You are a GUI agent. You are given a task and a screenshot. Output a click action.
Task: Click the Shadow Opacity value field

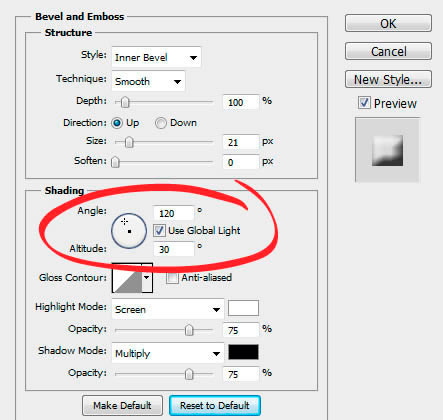pos(241,374)
